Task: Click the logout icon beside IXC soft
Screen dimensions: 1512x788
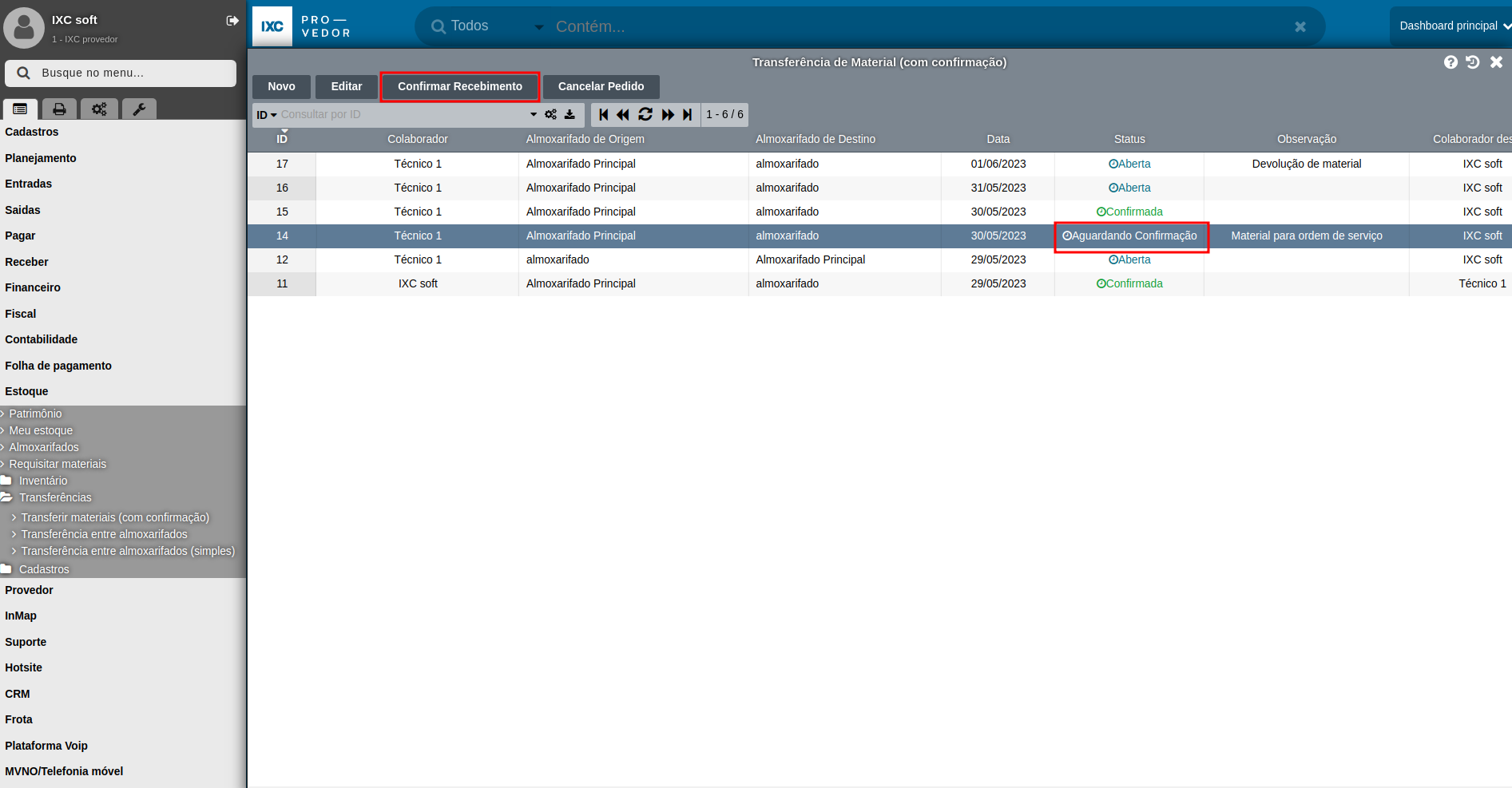Action: [232, 21]
